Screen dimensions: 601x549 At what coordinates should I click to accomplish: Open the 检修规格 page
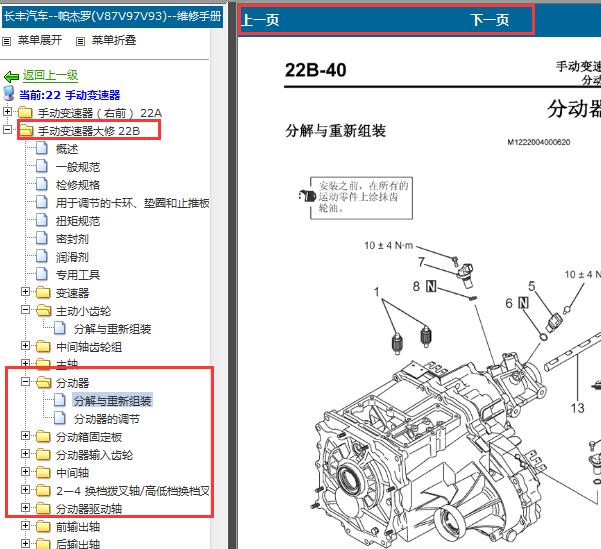(x=78, y=185)
